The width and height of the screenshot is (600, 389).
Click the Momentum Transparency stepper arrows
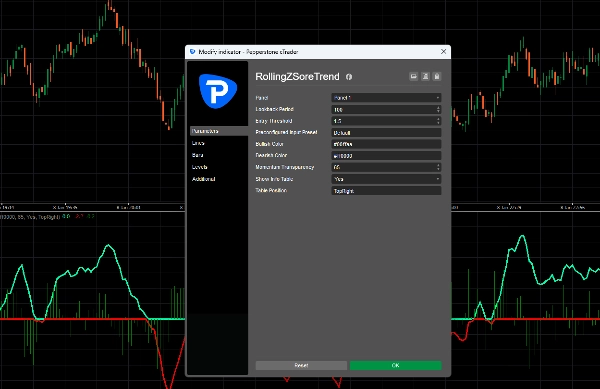(438, 167)
